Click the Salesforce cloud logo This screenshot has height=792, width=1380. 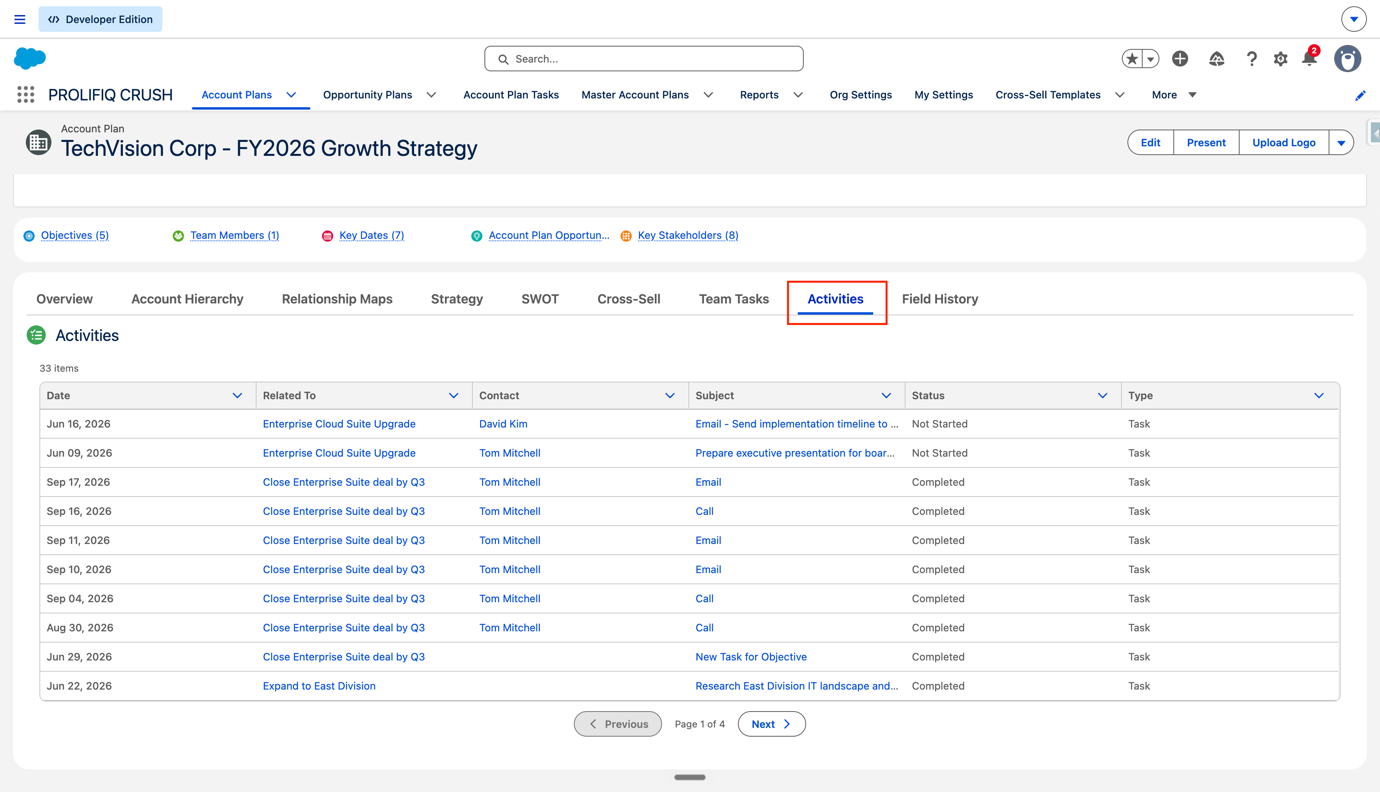30,58
